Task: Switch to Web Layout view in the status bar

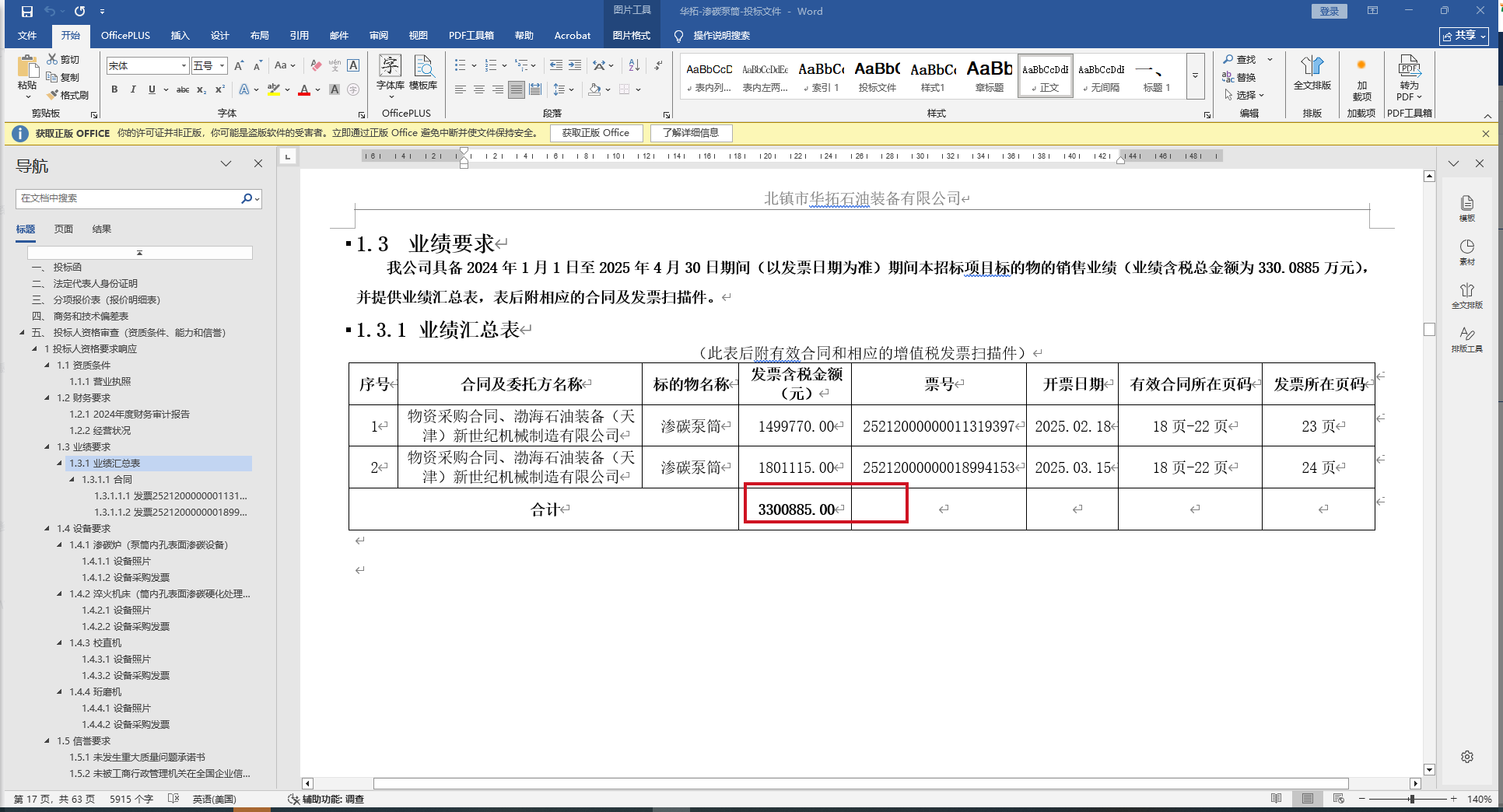Action: [x=1338, y=799]
